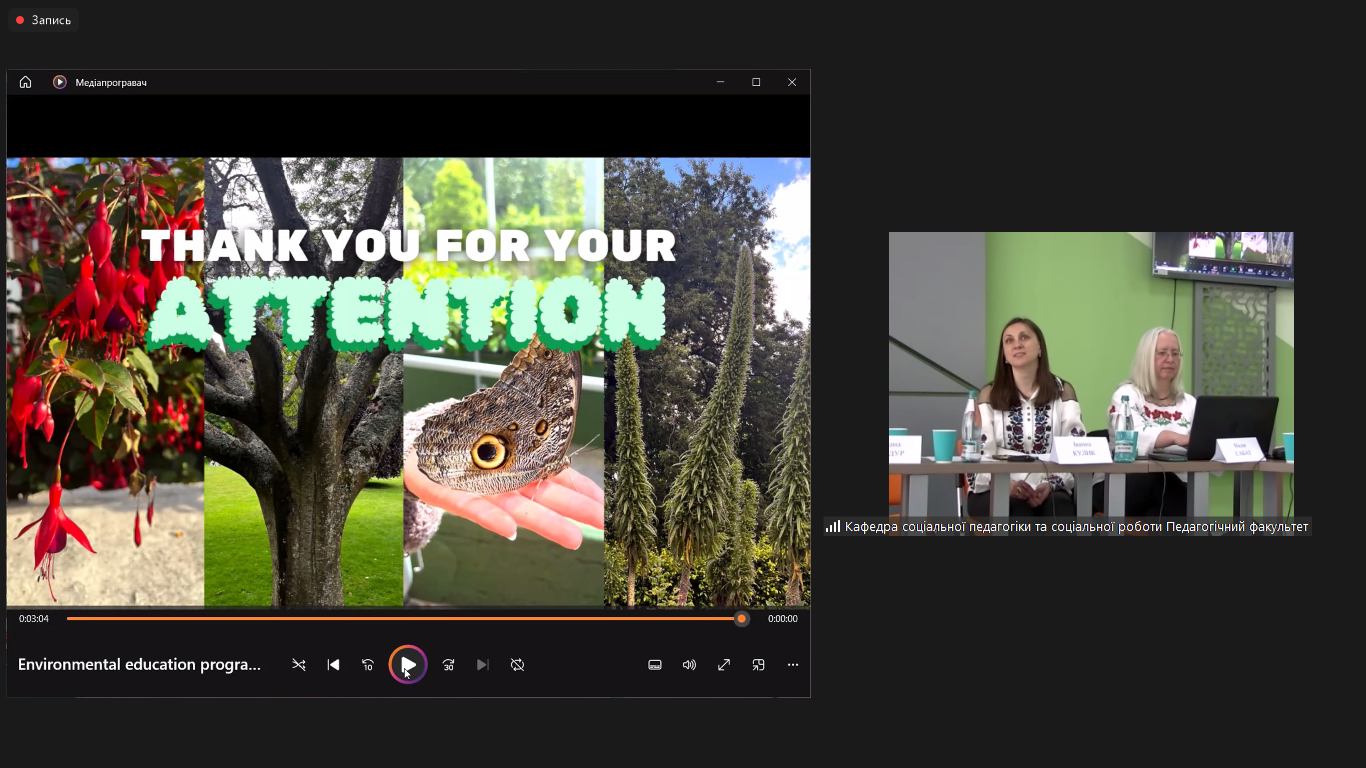Select the participant webcam video tile
Image resolution: width=1366 pixels, height=768 pixels.
pyautogui.click(x=1090, y=374)
